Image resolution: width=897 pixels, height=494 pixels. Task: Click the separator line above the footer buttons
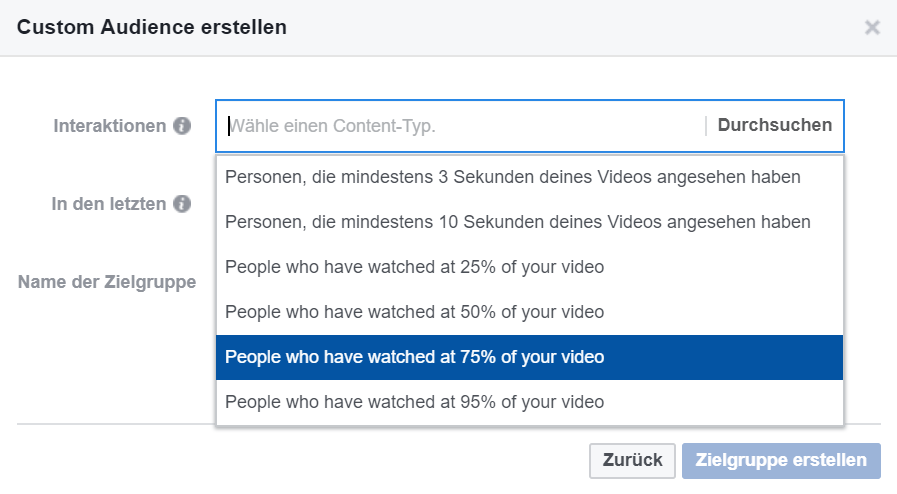click(x=116, y=424)
